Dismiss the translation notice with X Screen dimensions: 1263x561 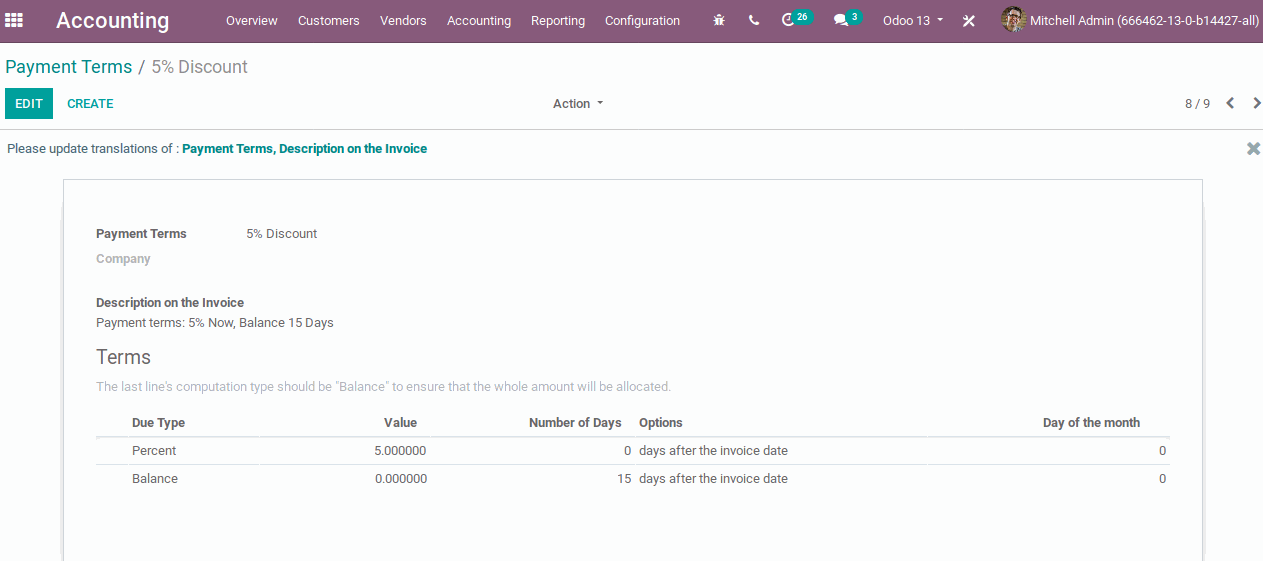[1253, 149]
